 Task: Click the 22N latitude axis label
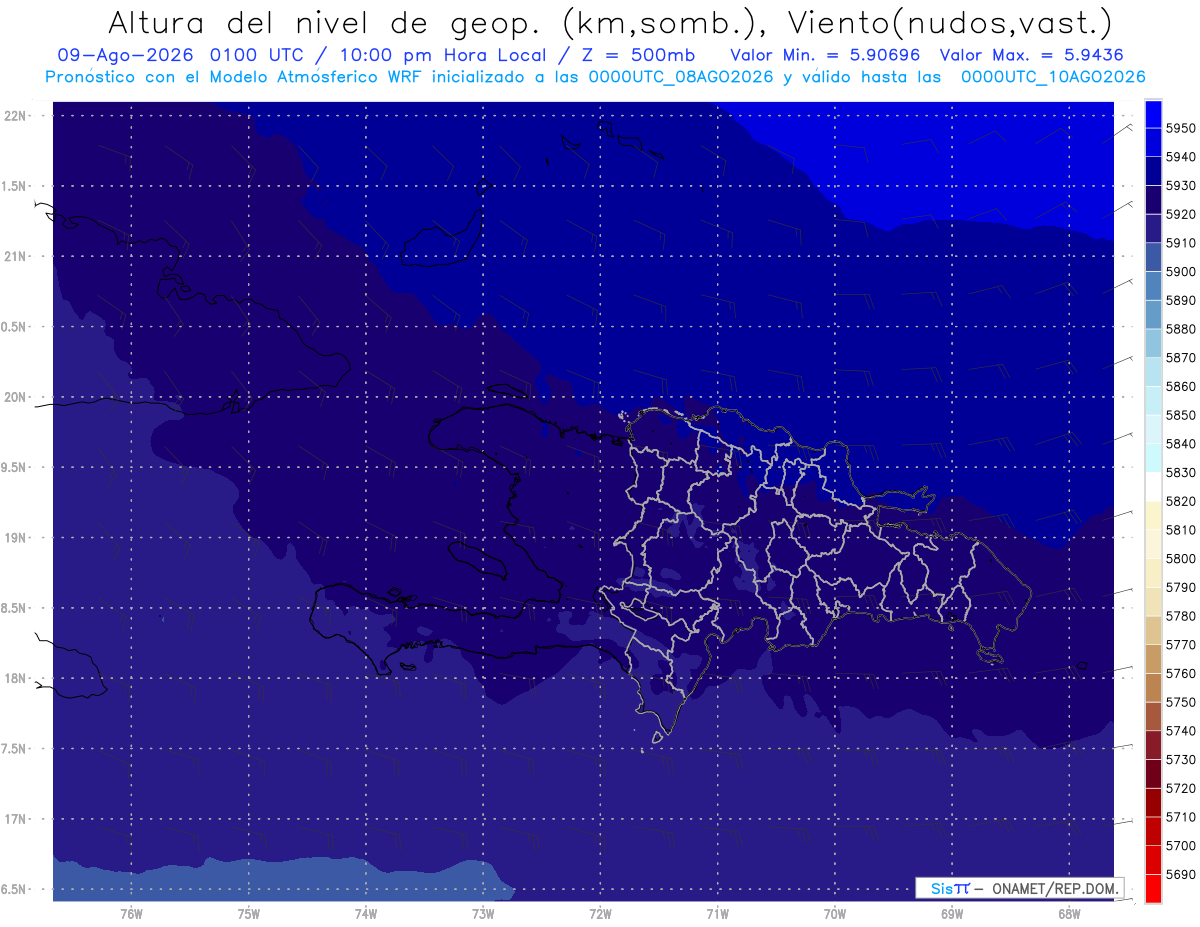pyautogui.click(x=17, y=115)
